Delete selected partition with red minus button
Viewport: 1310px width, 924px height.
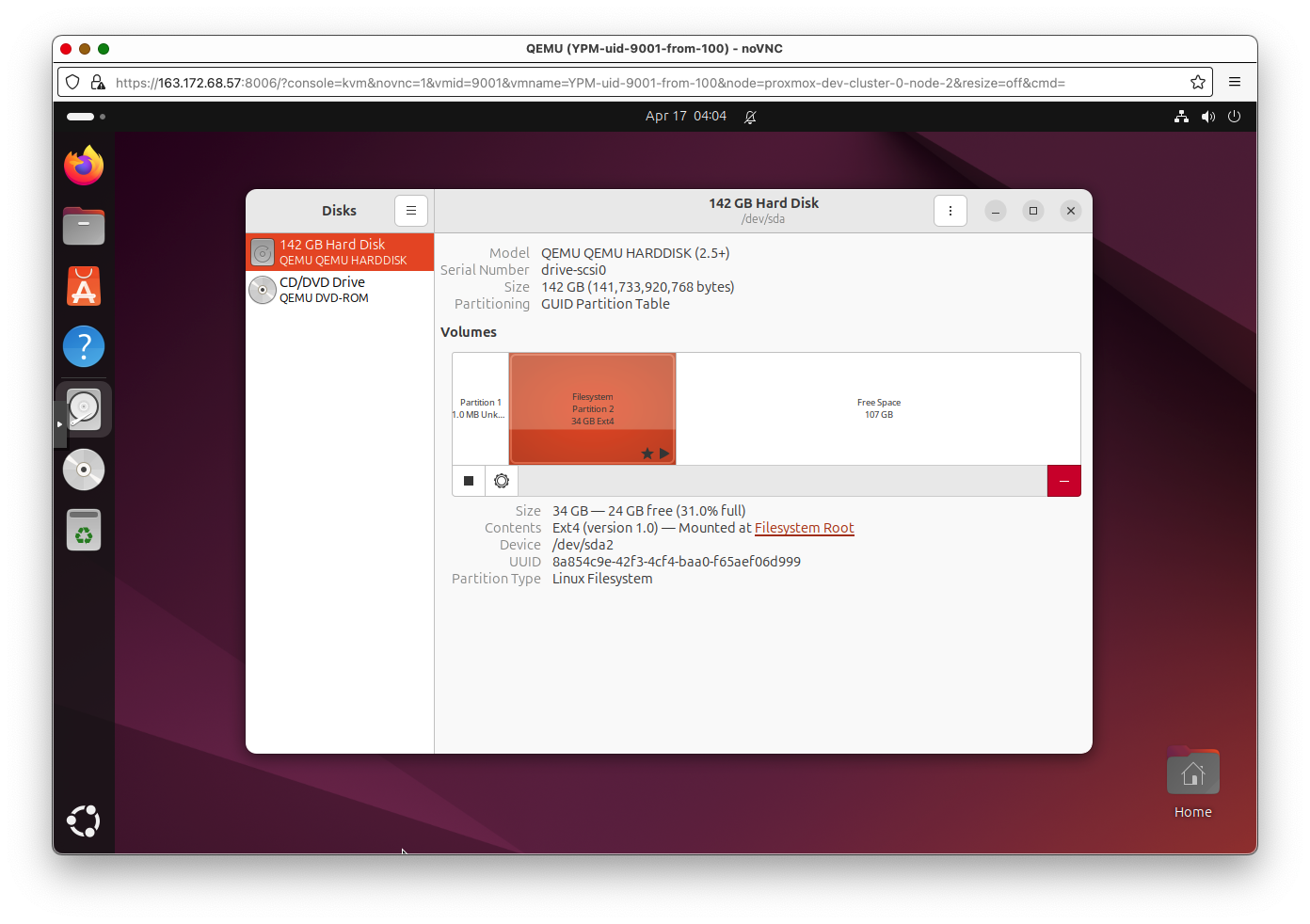point(1063,481)
